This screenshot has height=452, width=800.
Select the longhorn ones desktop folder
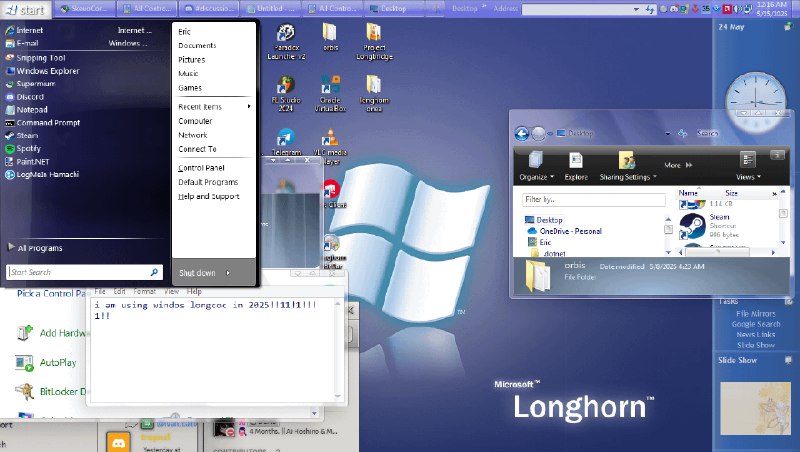pyautogui.click(x=374, y=94)
